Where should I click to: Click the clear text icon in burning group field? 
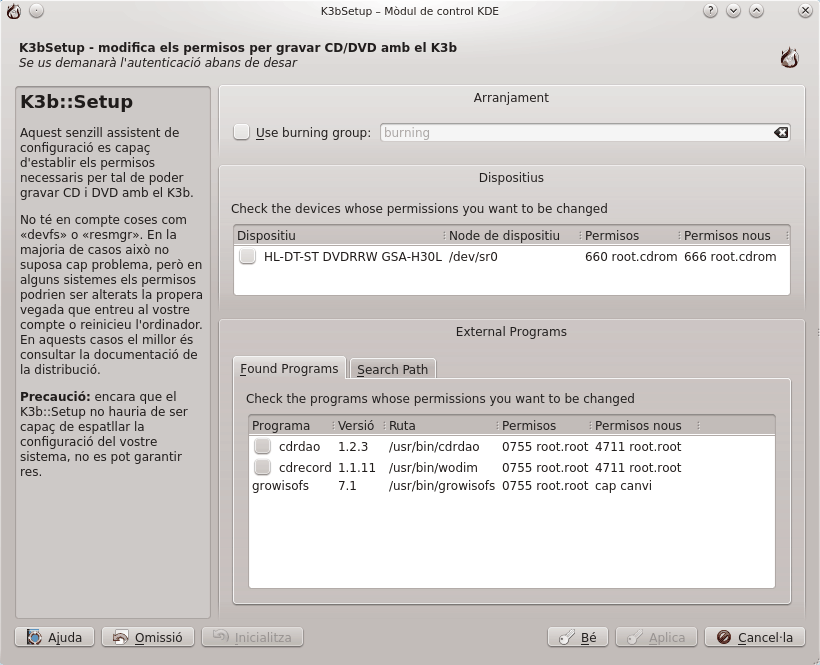point(781,133)
